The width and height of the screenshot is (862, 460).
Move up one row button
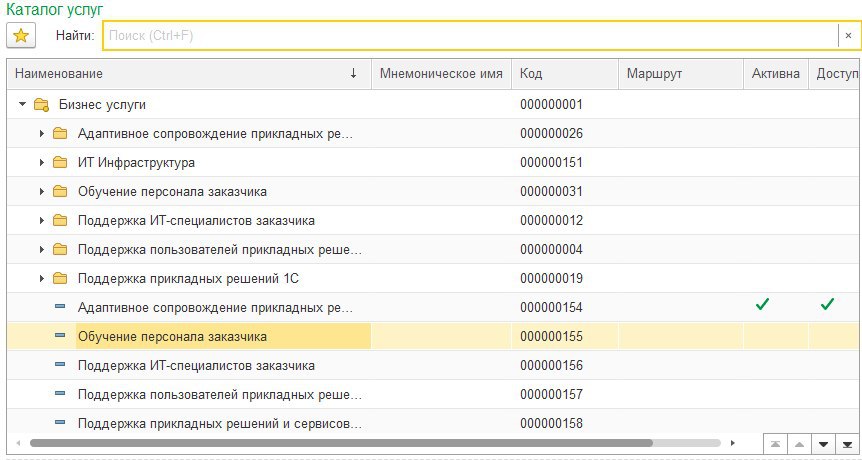click(799, 444)
